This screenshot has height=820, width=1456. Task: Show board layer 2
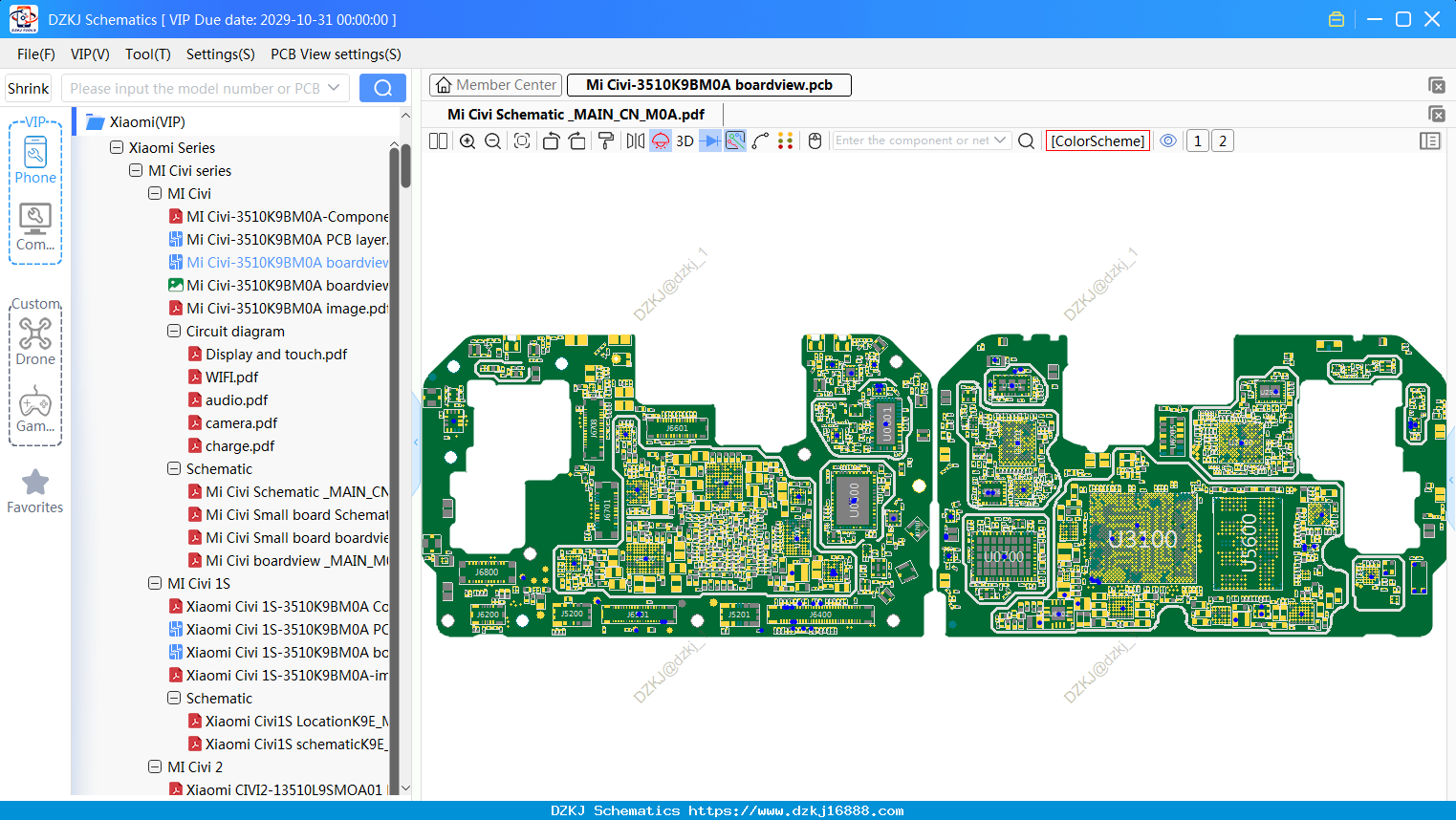click(x=1222, y=141)
